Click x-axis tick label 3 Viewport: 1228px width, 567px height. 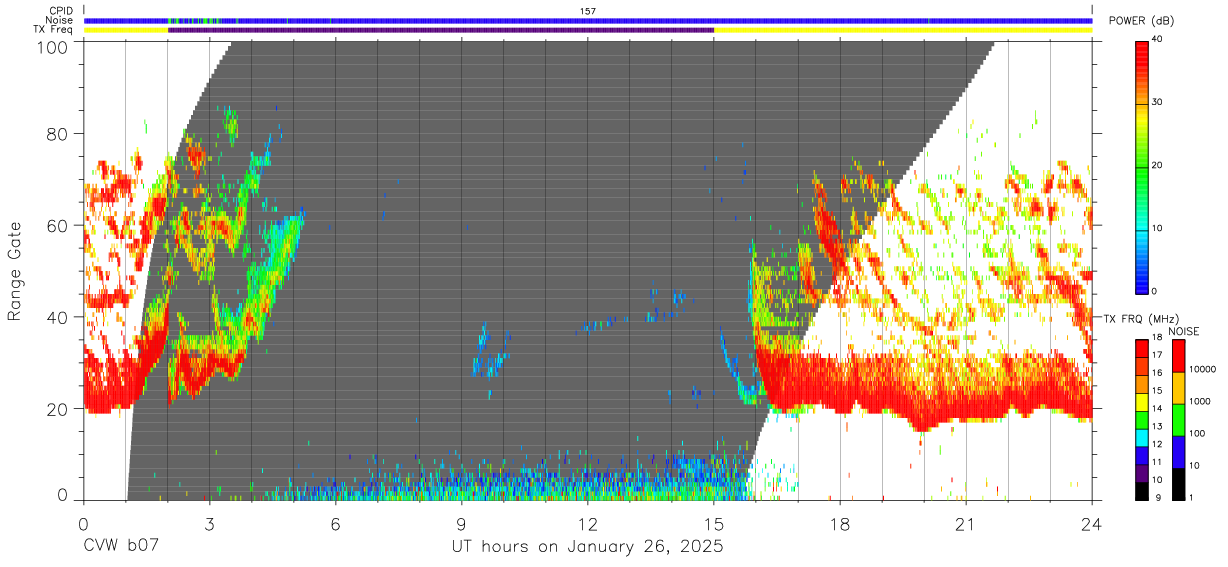210,525
